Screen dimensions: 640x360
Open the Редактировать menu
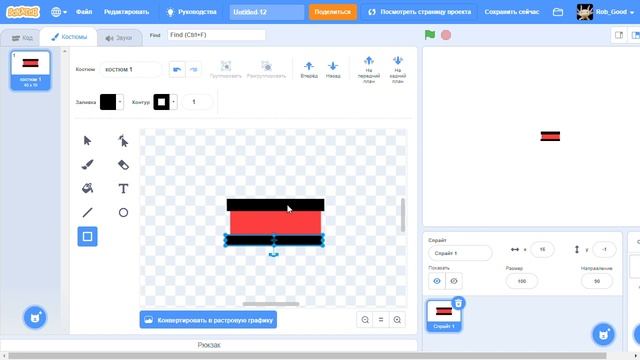[126, 12]
